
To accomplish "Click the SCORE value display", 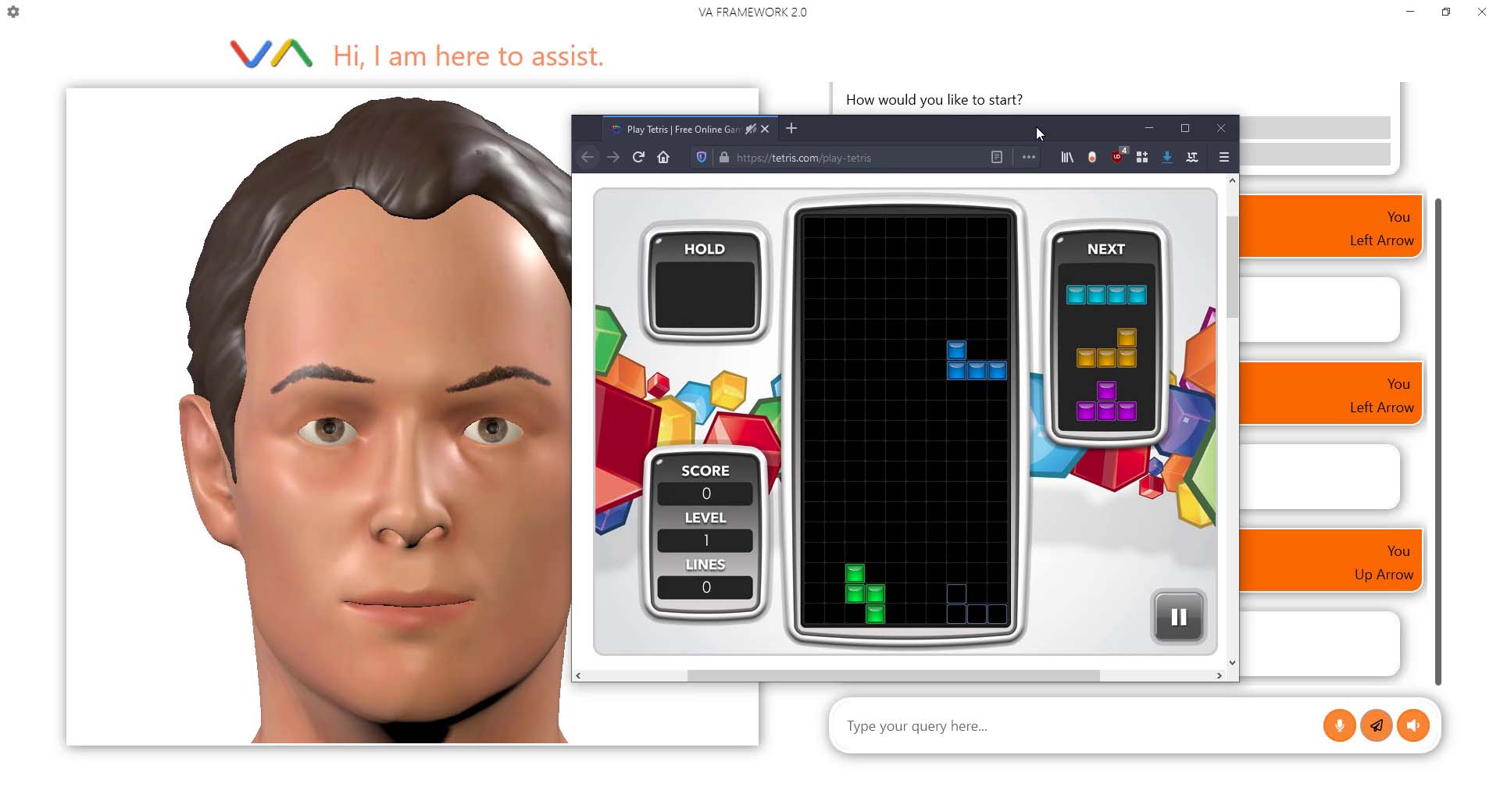I will click(x=705, y=493).
